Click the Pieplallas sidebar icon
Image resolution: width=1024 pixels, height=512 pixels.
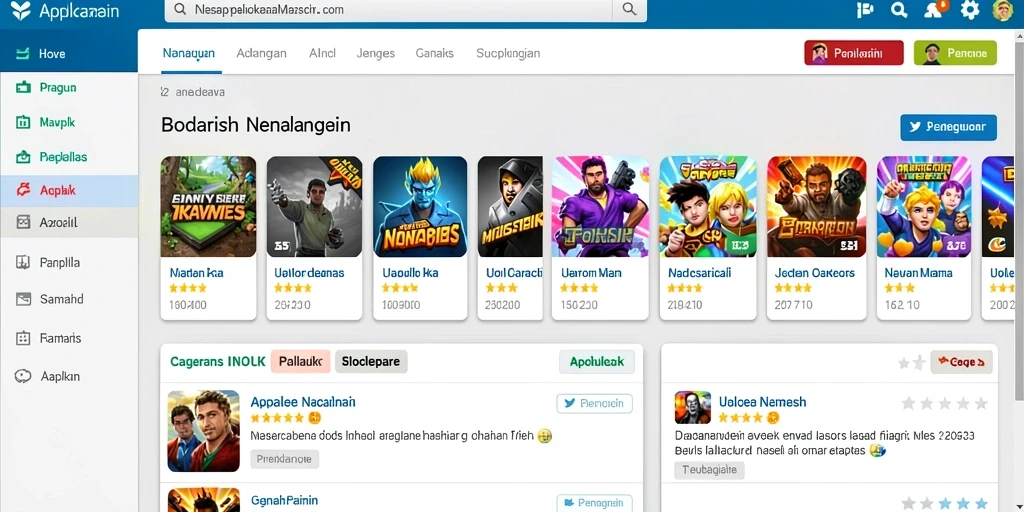23,157
